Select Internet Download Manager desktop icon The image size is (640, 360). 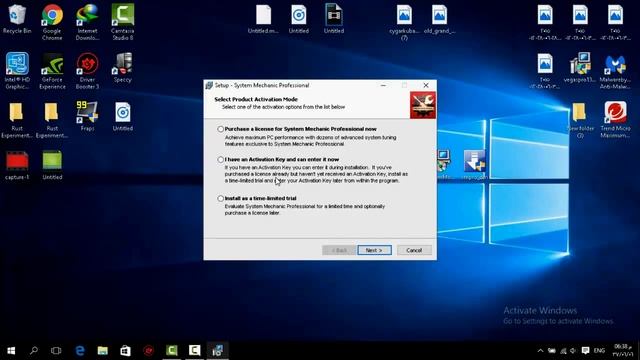click(x=87, y=22)
